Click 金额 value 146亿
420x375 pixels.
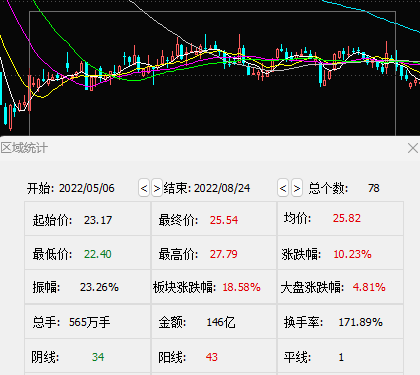221,322
